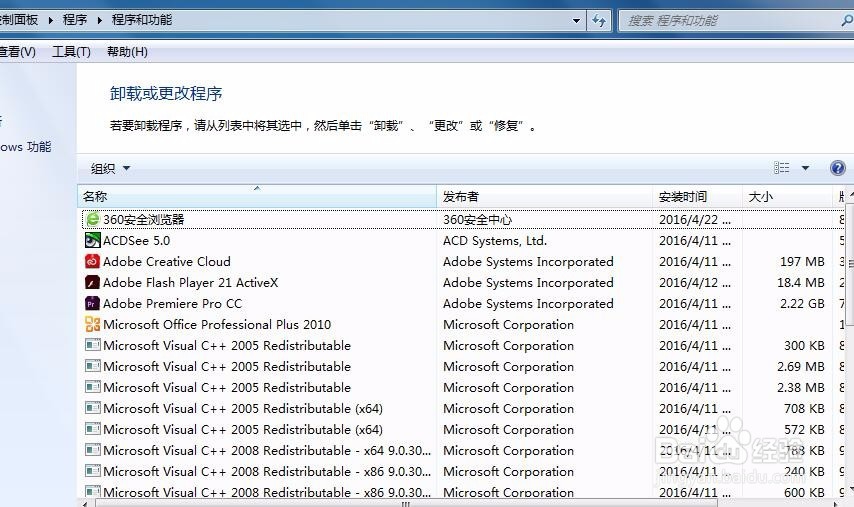The width and height of the screenshot is (854, 507).
Task: Click the address bar refresh button
Action: coord(599,20)
